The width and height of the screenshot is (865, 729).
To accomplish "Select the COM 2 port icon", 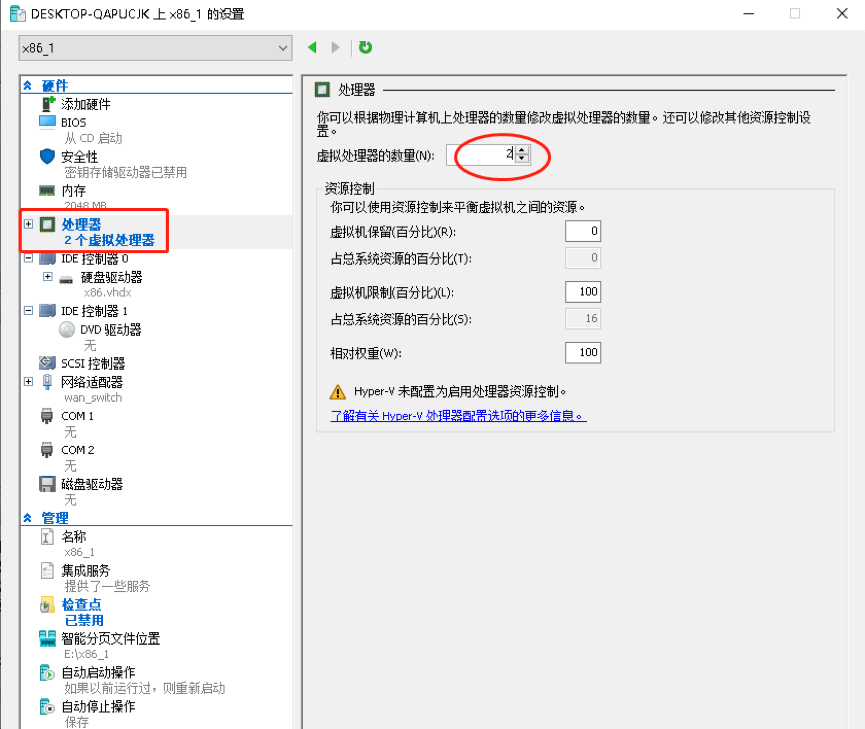I will [47, 450].
